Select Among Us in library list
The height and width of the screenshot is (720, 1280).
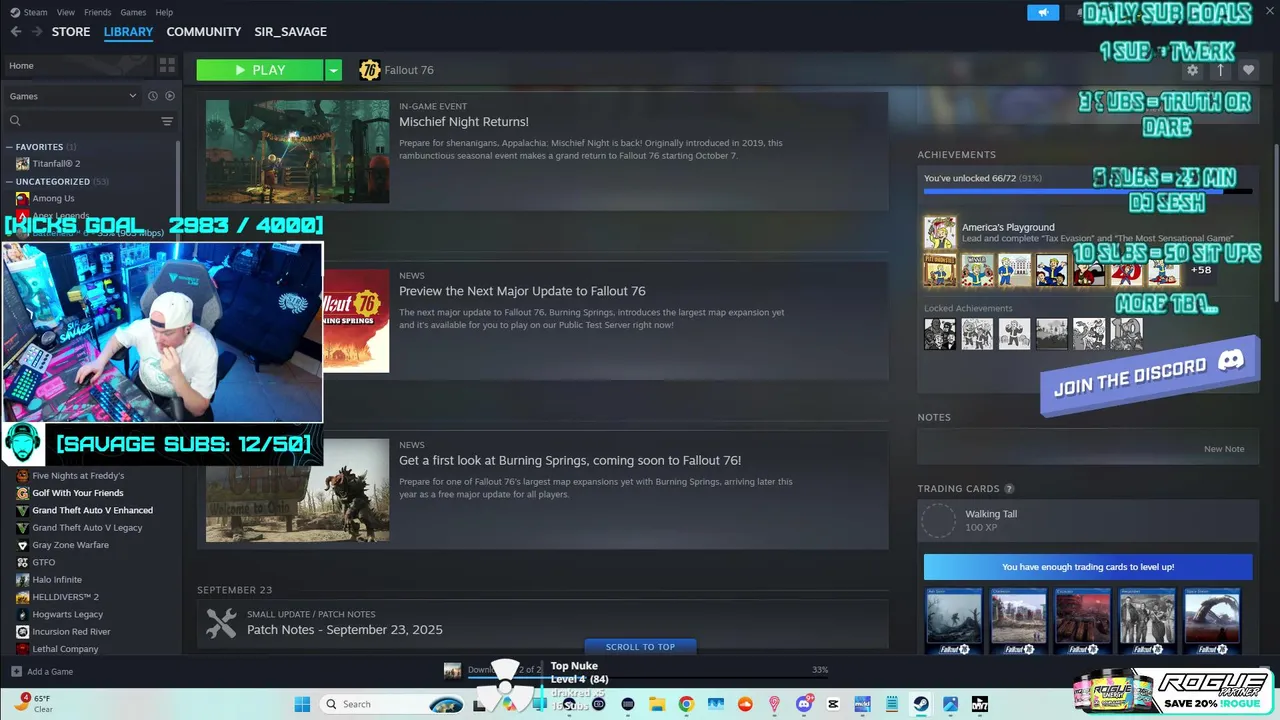click(x=53, y=198)
